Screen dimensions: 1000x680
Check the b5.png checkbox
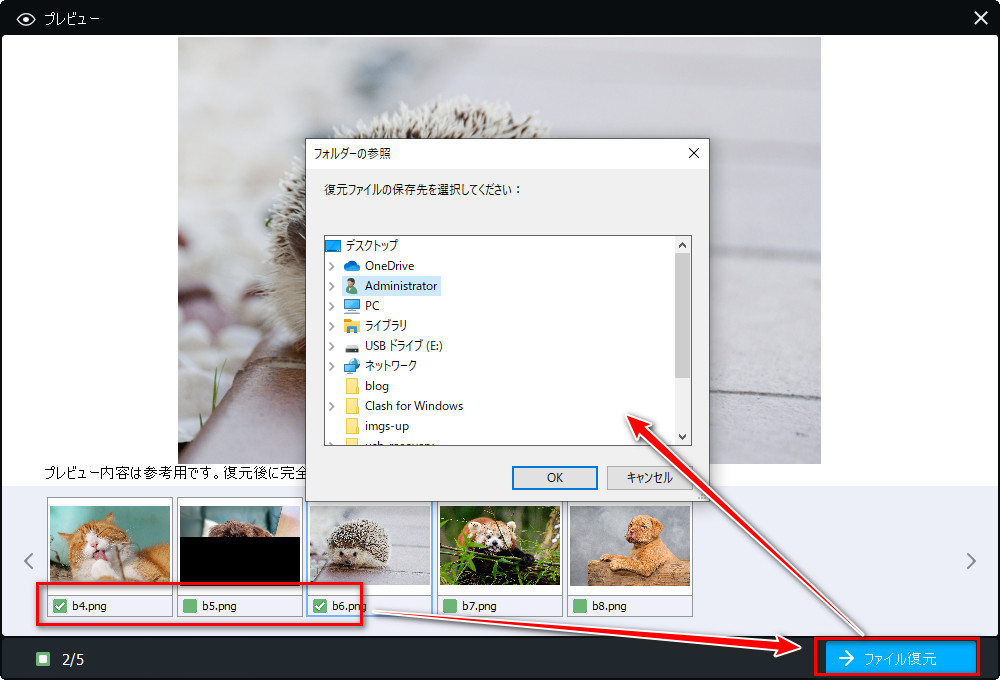pyautogui.click(x=190, y=606)
